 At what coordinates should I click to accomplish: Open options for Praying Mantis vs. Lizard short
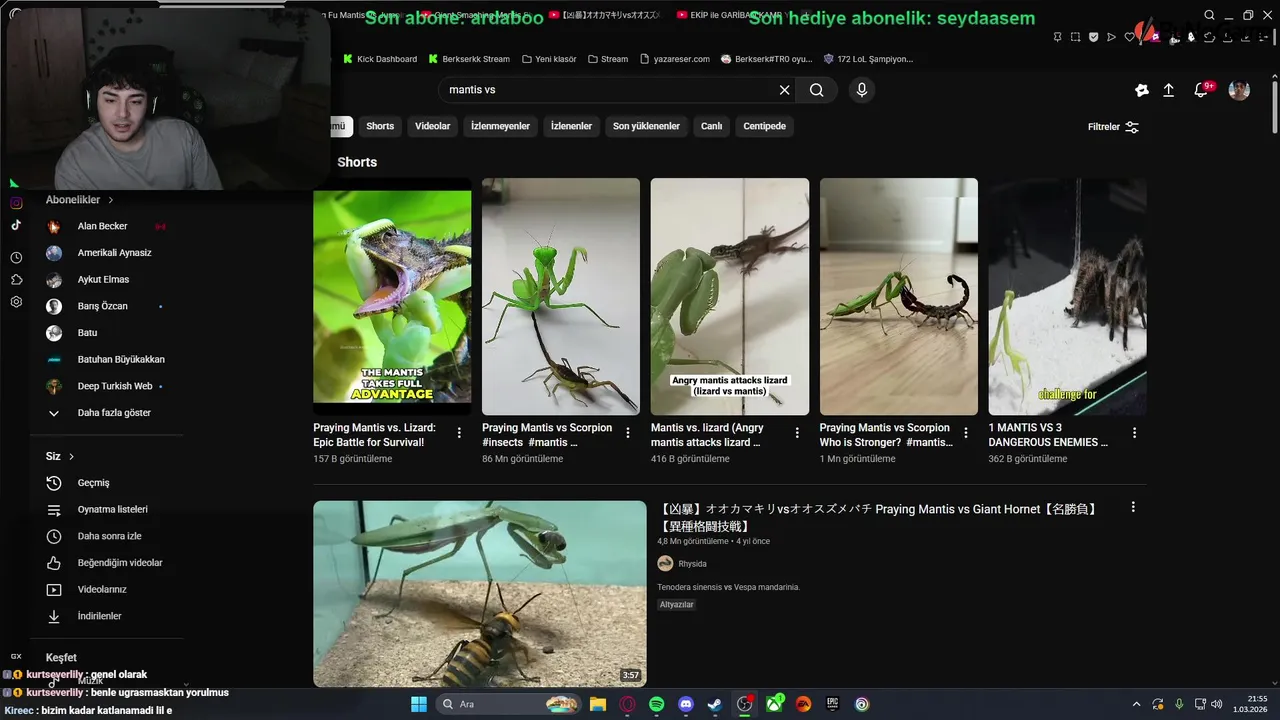coord(459,433)
